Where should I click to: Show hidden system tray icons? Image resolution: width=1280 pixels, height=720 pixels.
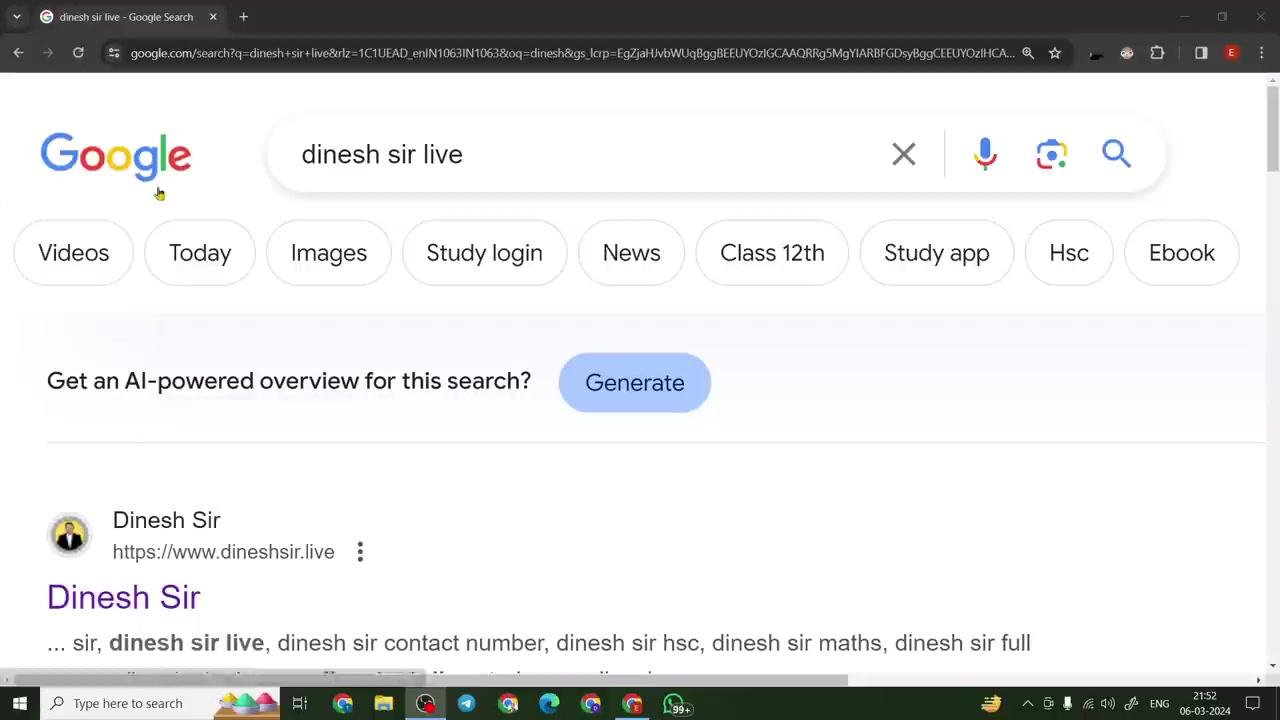coord(1027,704)
